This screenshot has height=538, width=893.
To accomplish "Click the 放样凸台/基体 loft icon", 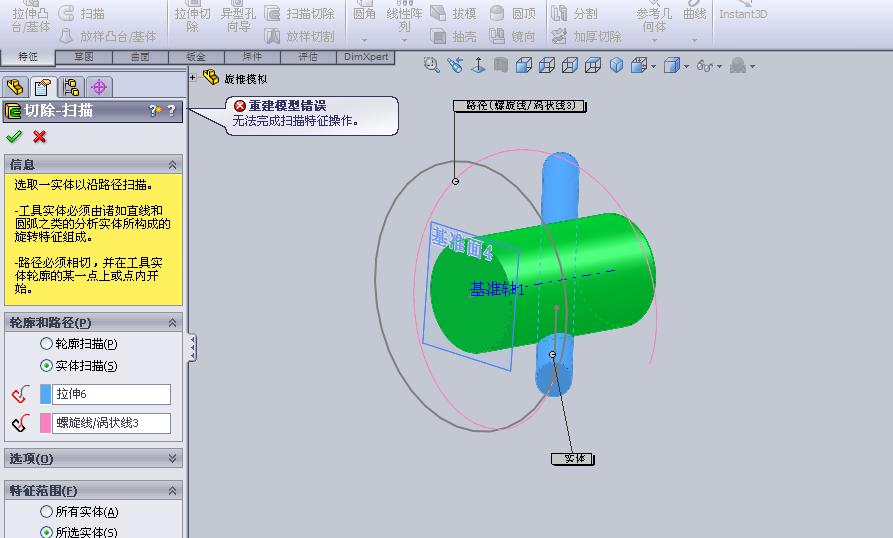I will coord(67,36).
